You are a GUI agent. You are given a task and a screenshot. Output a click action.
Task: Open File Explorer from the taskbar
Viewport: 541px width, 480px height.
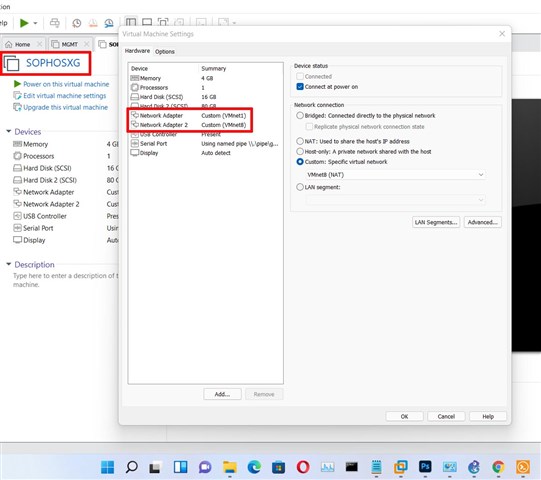click(229, 467)
